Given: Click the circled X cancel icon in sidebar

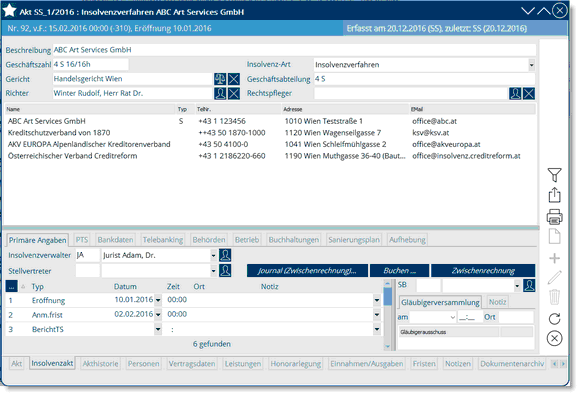Looking at the screenshot, I should (x=554, y=338).
